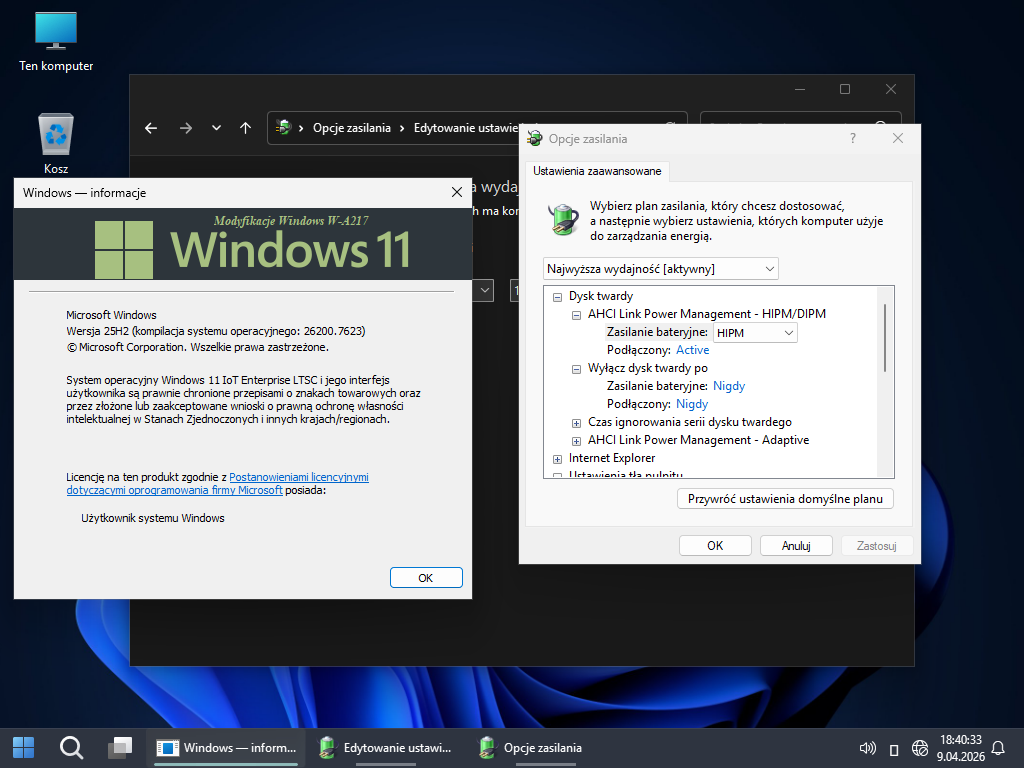Viewport: 1024px width, 768px height.
Task: Go back with the Explorer back arrow
Action: point(151,128)
